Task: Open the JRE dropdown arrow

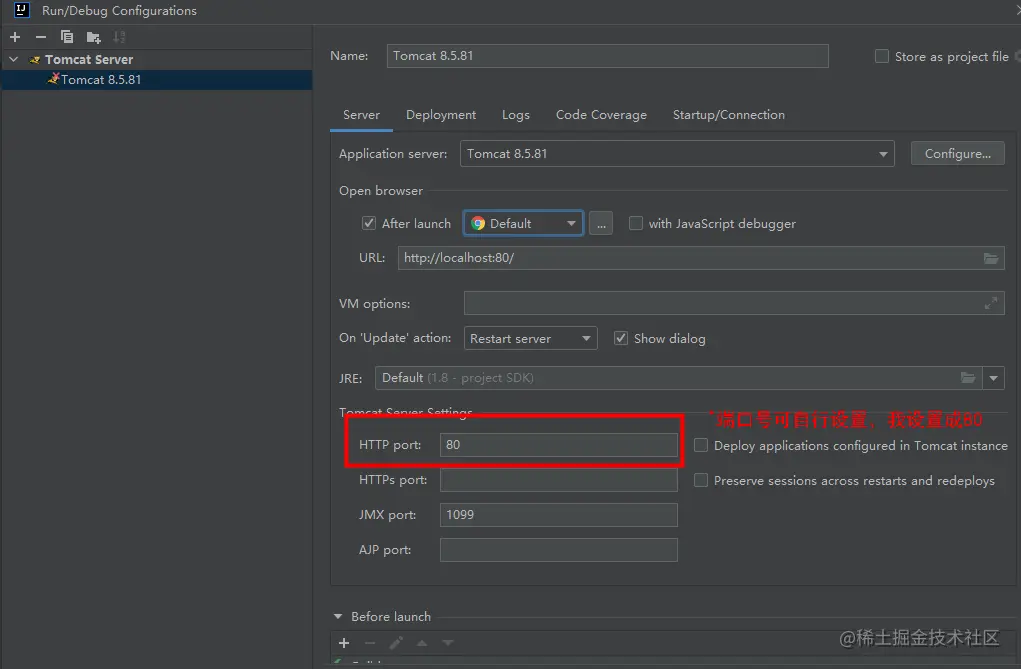Action: point(993,378)
